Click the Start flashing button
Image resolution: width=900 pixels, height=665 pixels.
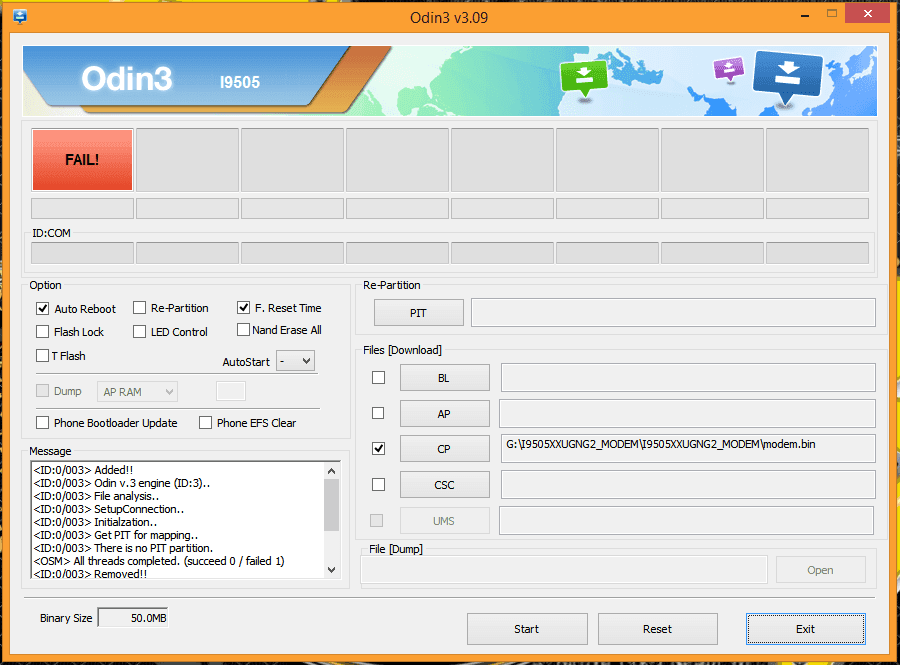pos(527,629)
